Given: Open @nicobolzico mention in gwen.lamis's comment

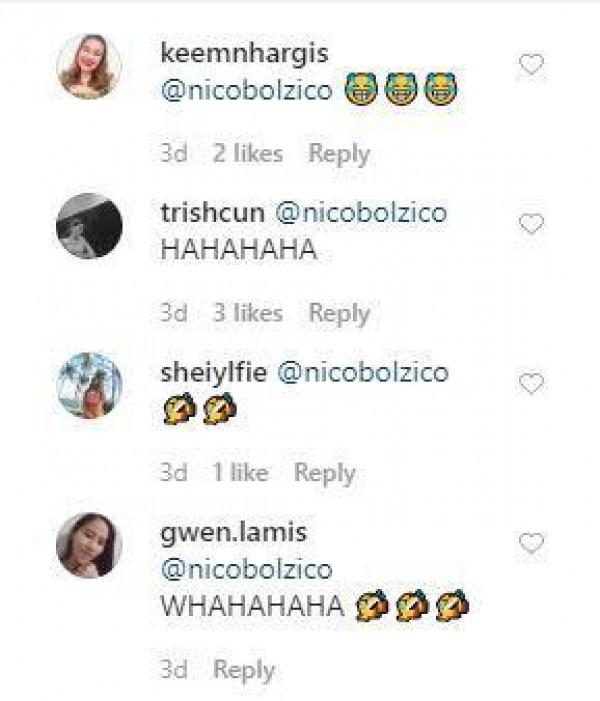Looking at the screenshot, I should coord(246,570).
